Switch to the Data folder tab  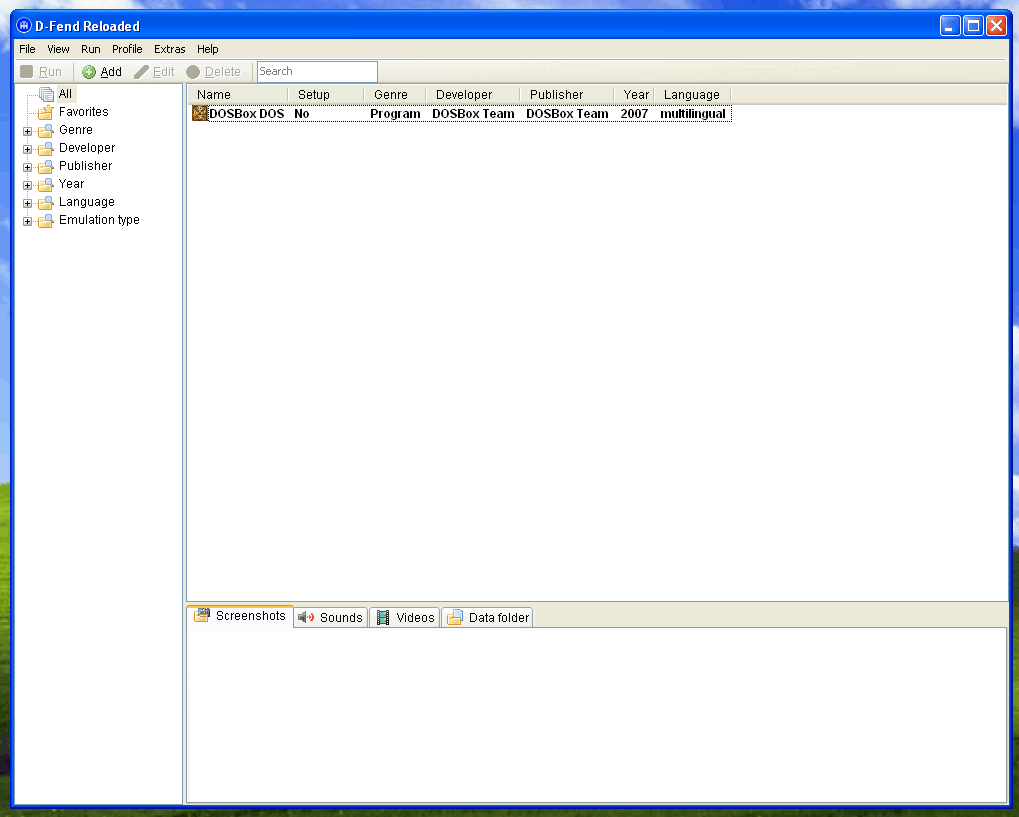point(487,617)
